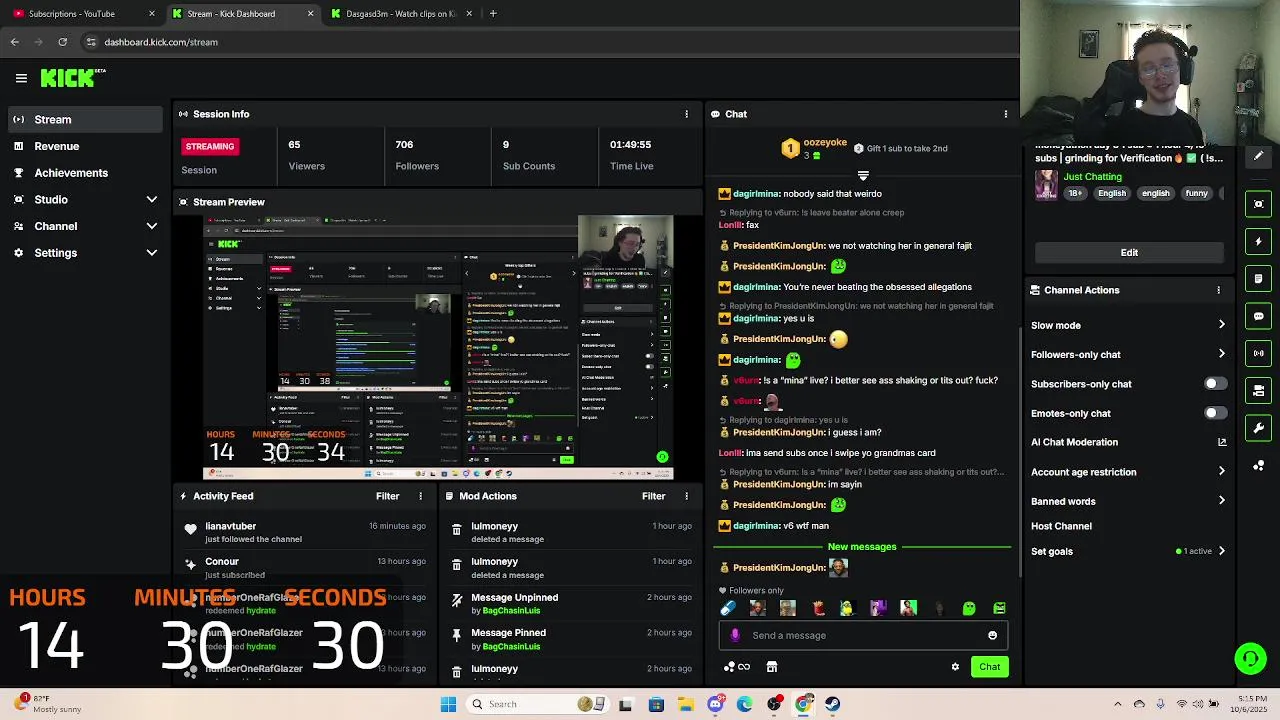The image size is (1280, 720).
Task: Open Channel Actions three-dot menu
Action: click(1218, 290)
